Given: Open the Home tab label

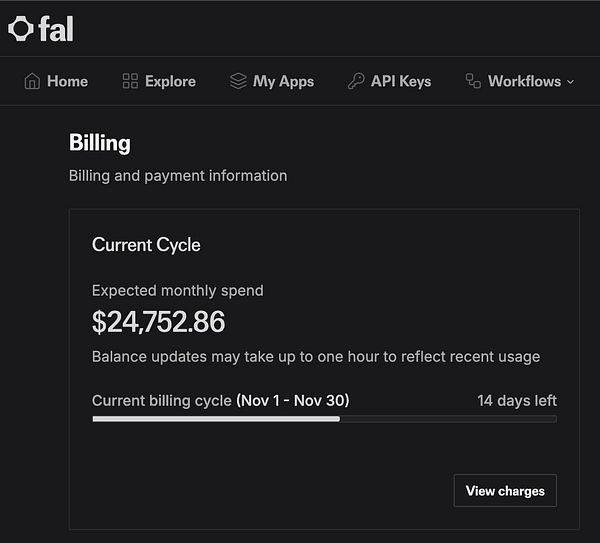Looking at the screenshot, I should pyautogui.click(x=67, y=81).
